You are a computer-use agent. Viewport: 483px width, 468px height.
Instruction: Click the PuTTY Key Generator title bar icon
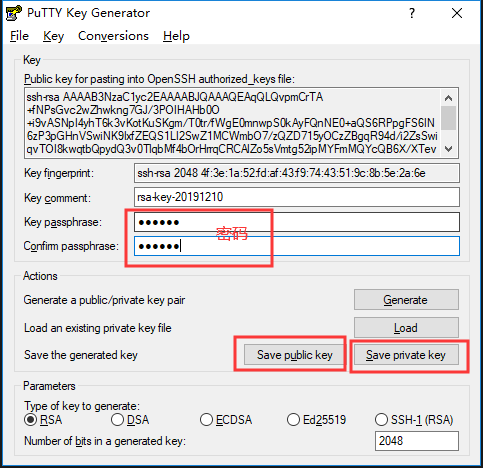[x=14, y=13]
